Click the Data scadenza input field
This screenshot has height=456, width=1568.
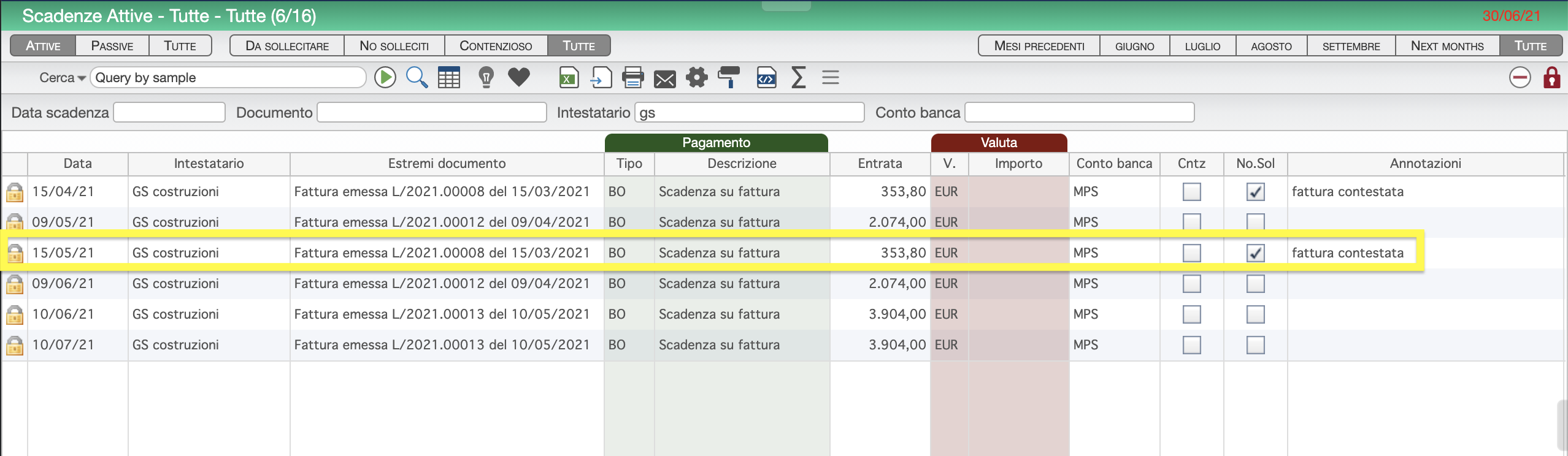[x=169, y=113]
